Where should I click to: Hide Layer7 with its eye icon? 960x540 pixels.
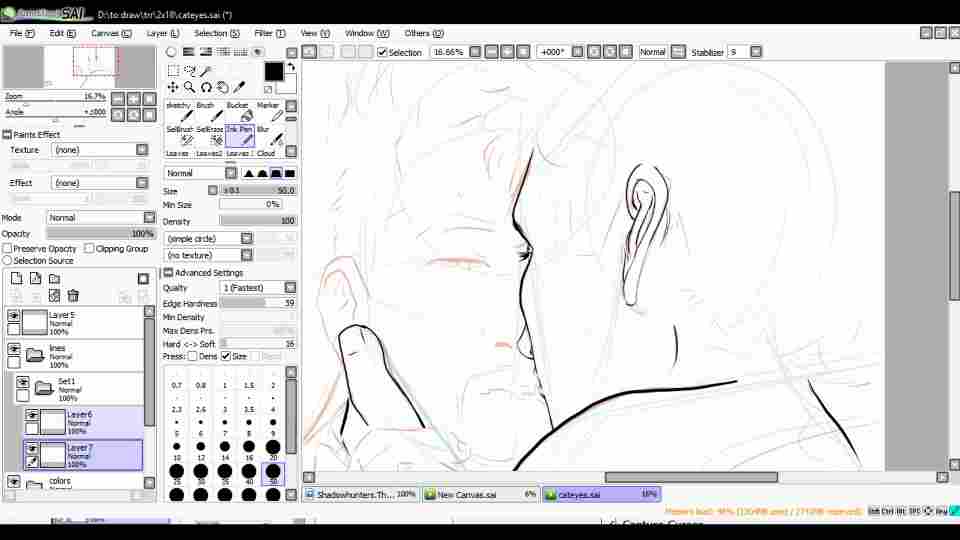point(32,449)
